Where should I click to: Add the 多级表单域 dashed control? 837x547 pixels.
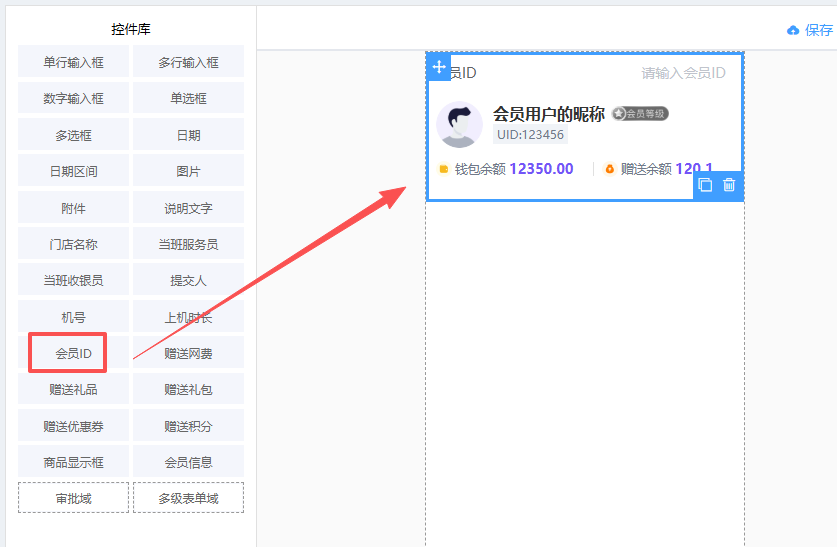188,498
